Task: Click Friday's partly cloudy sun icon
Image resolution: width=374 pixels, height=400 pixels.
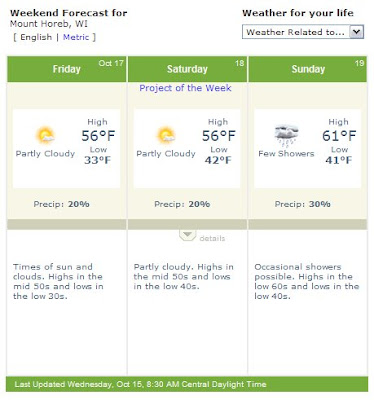Action: (45, 135)
